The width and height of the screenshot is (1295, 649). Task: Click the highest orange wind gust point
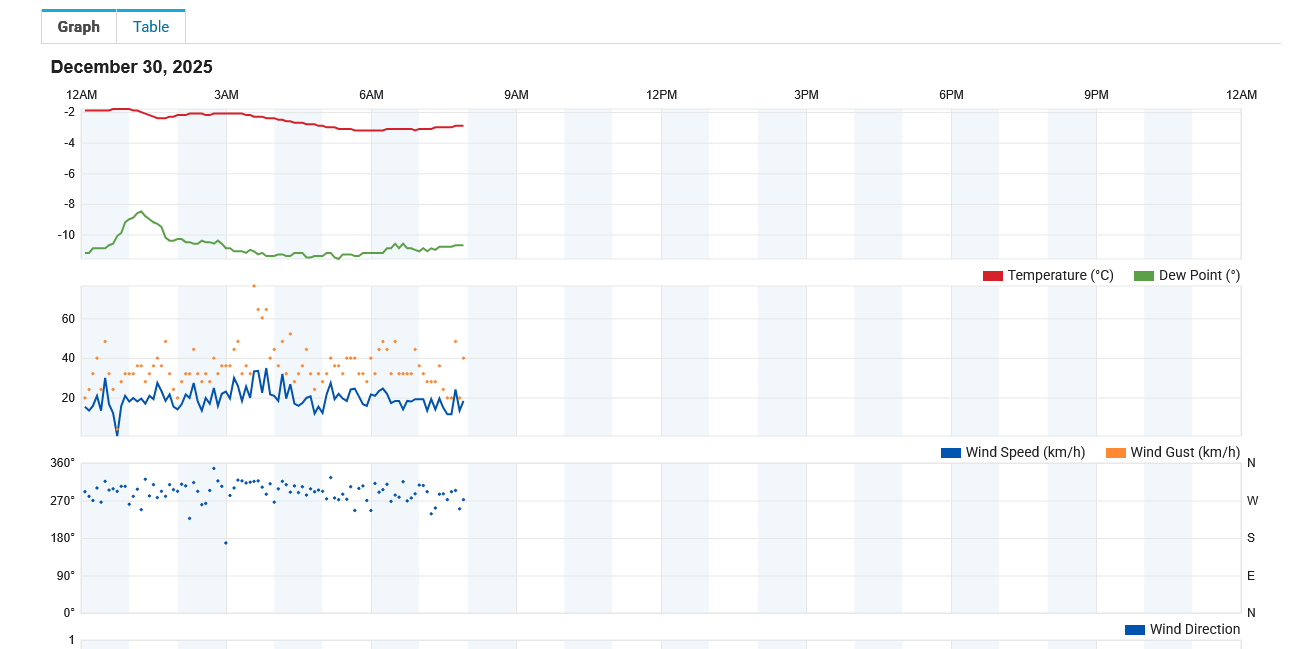pyautogui.click(x=254, y=286)
